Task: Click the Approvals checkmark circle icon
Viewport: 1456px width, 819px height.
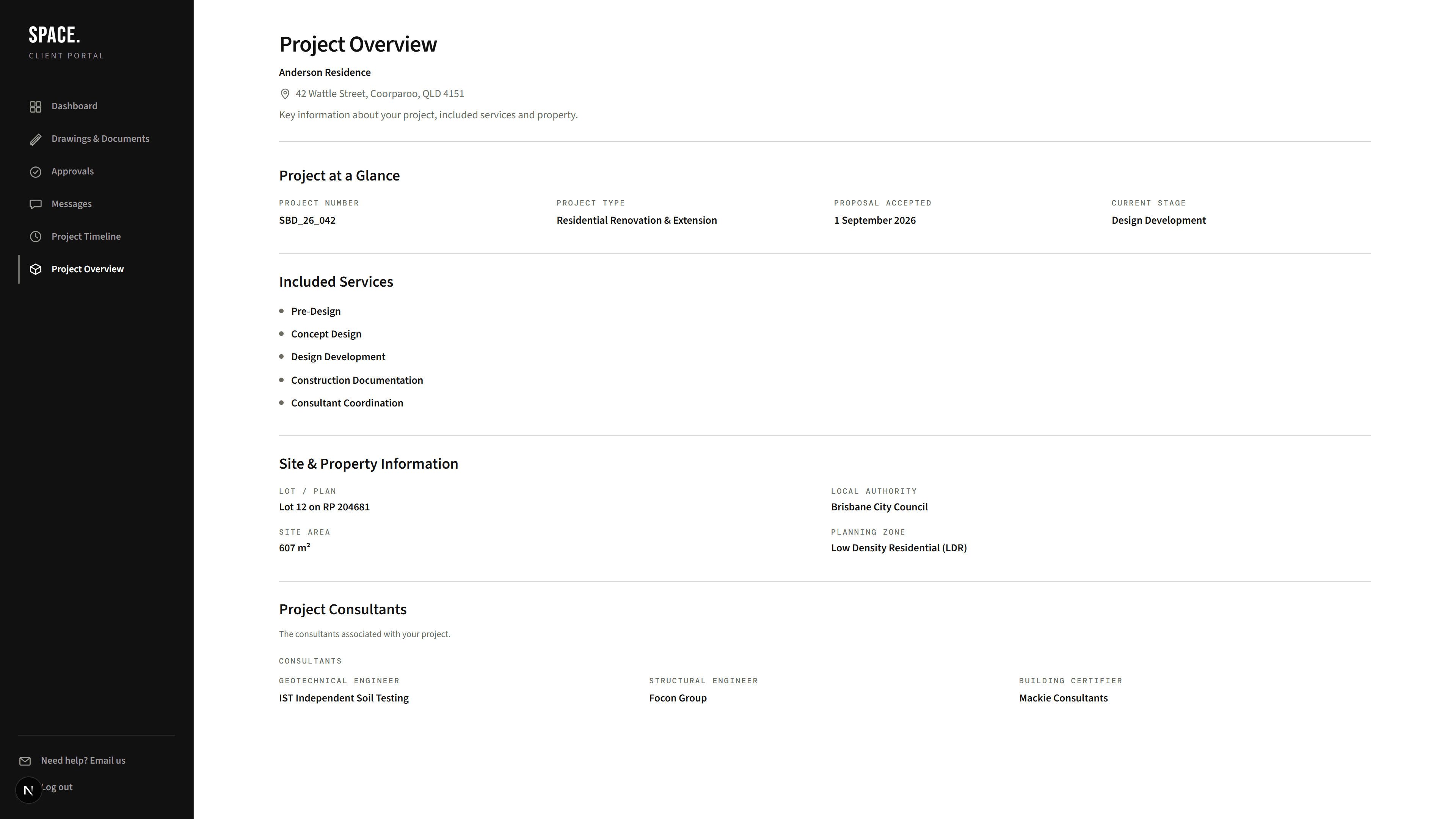Action: coord(36,172)
